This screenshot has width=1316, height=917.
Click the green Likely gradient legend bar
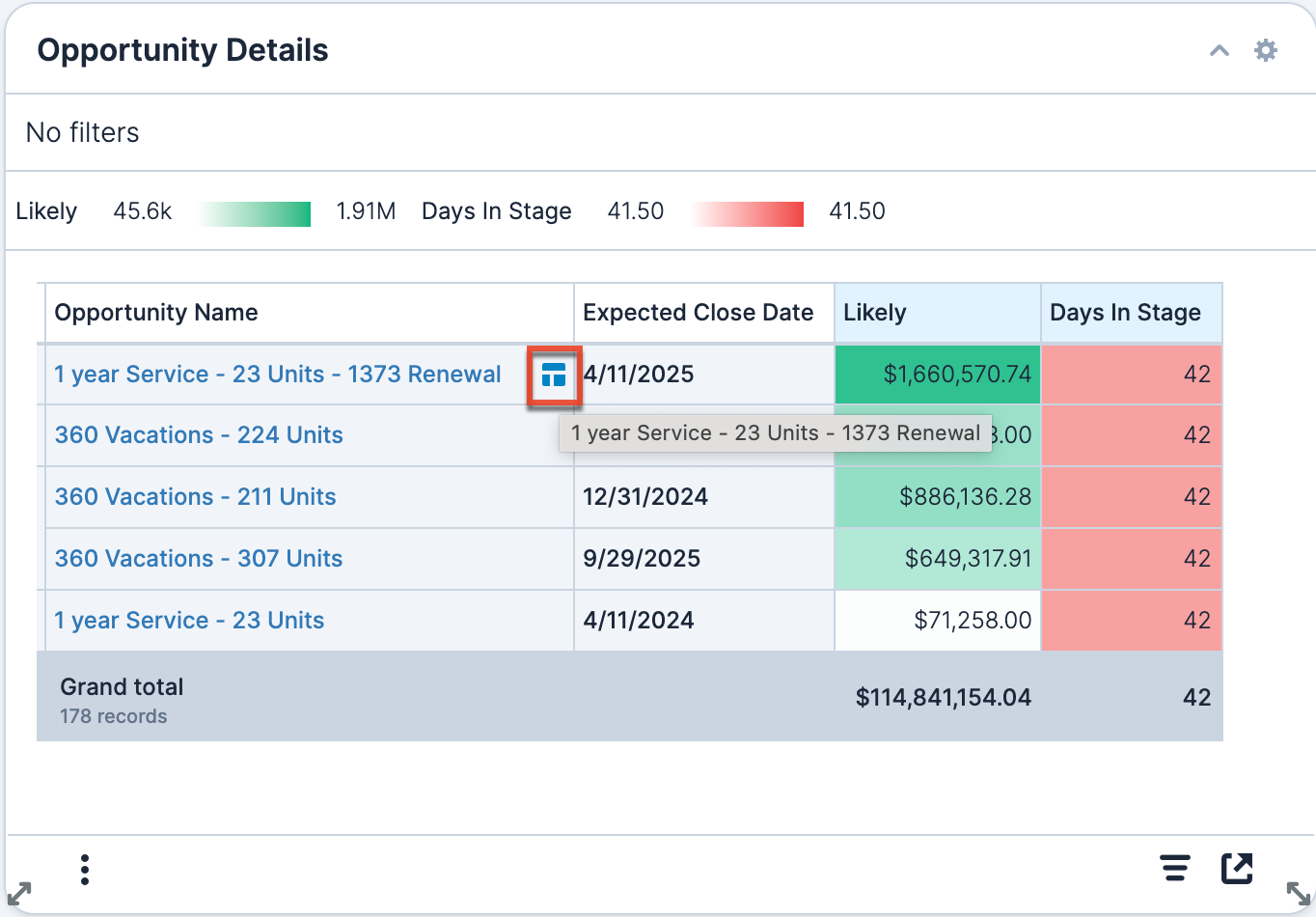click(256, 213)
